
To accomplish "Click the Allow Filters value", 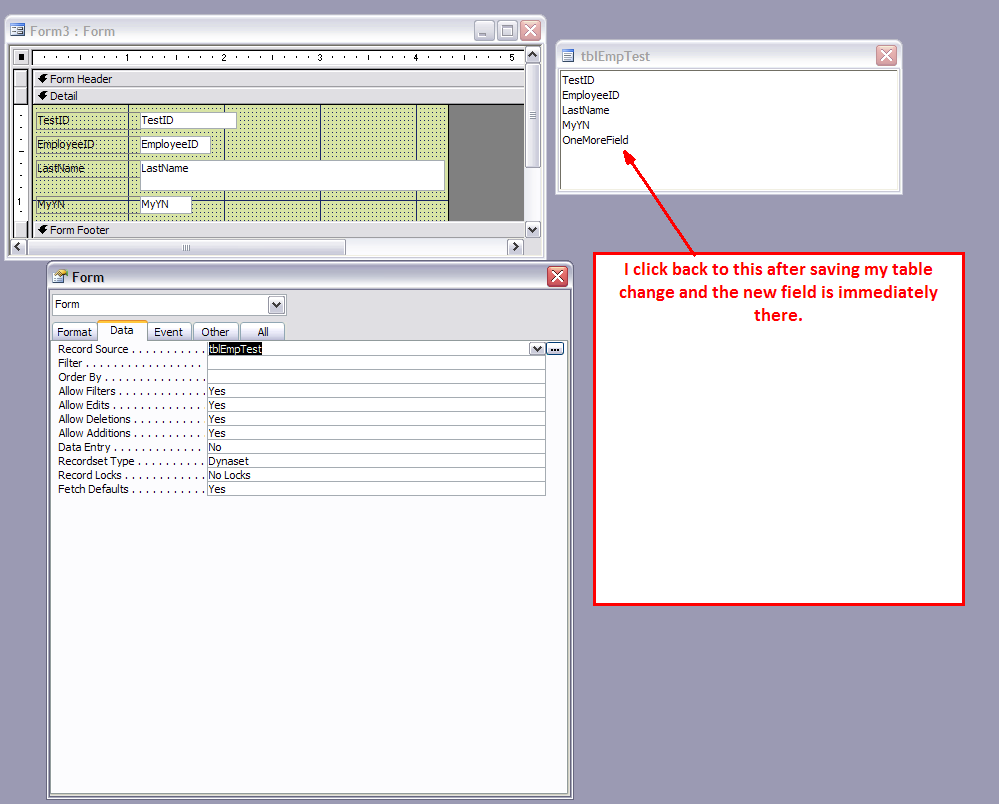I will point(376,391).
